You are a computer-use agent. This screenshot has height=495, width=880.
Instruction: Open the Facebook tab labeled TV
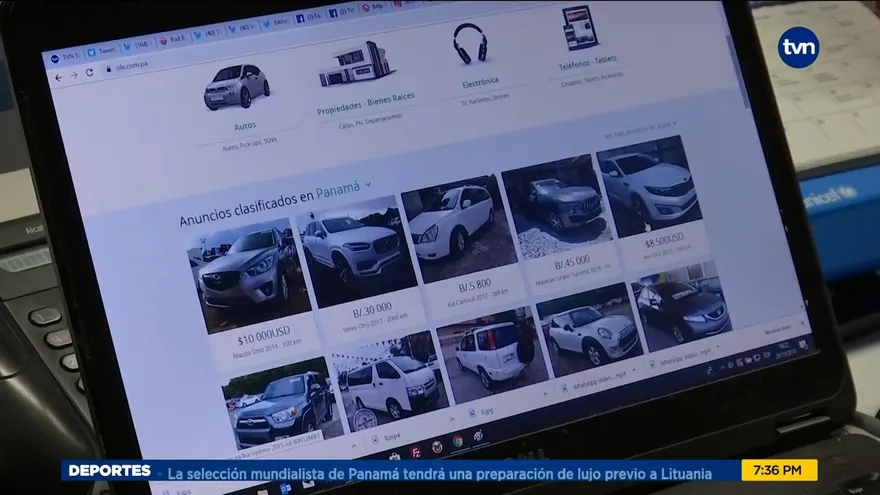[x=342, y=12]
